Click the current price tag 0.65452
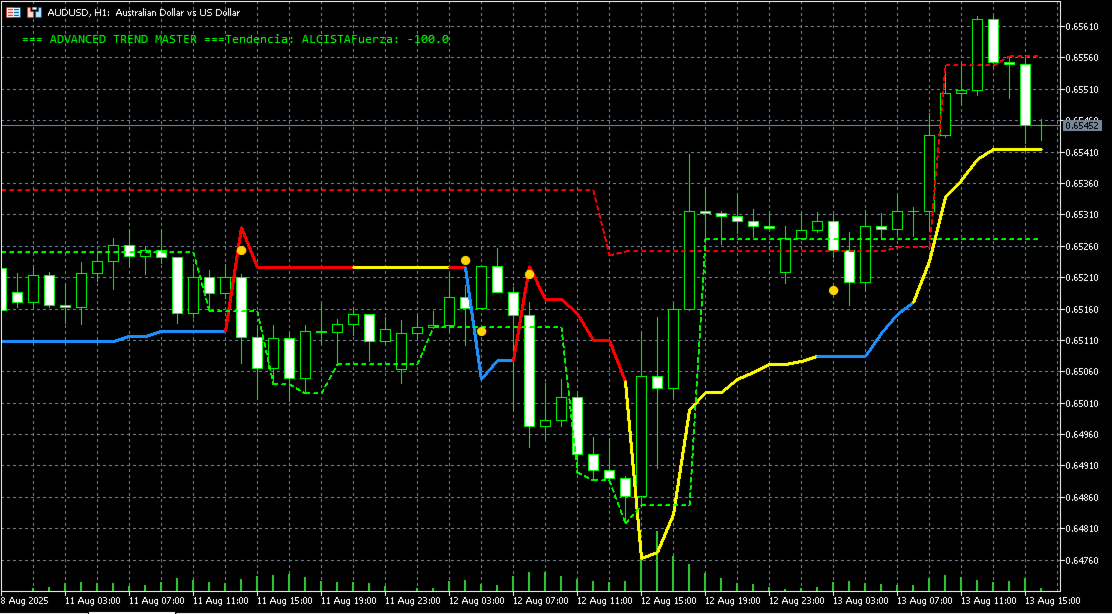 click(1082, 125)
